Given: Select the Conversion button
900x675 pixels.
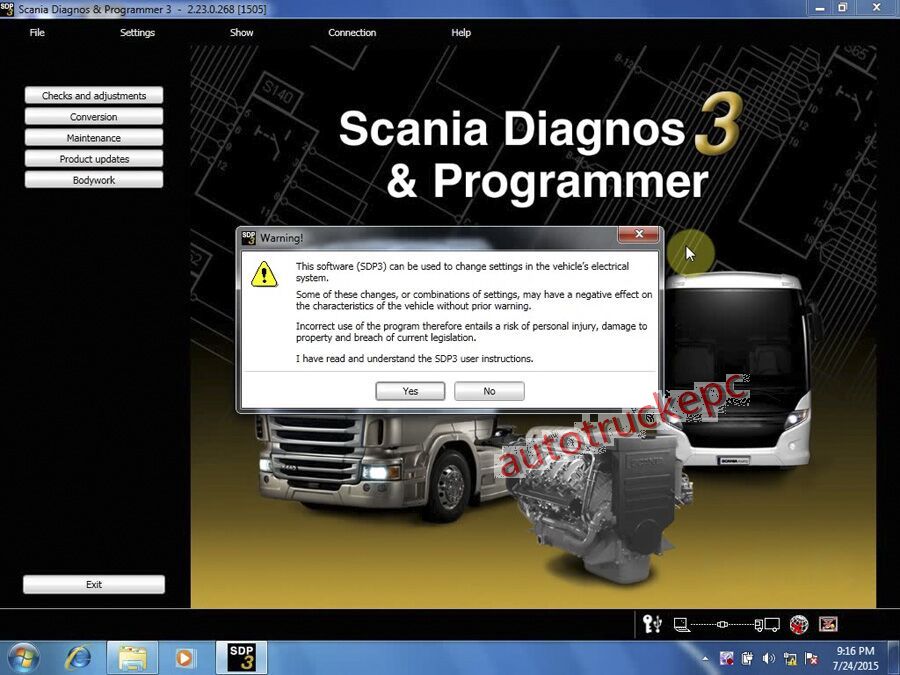Looking at the screenshot, I should coord(94,117).
